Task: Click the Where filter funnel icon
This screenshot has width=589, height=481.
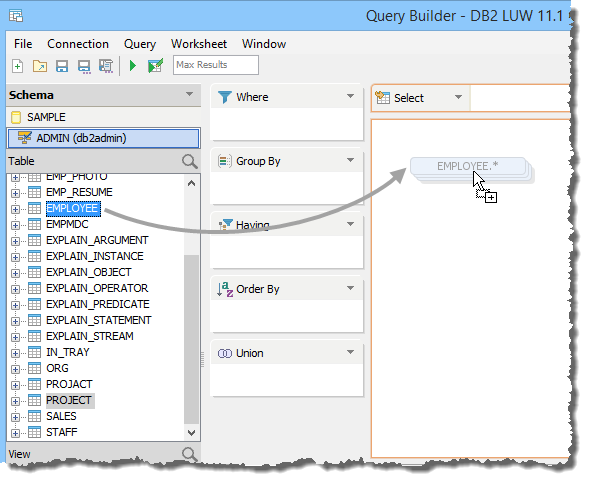Action: click(225, 97)
